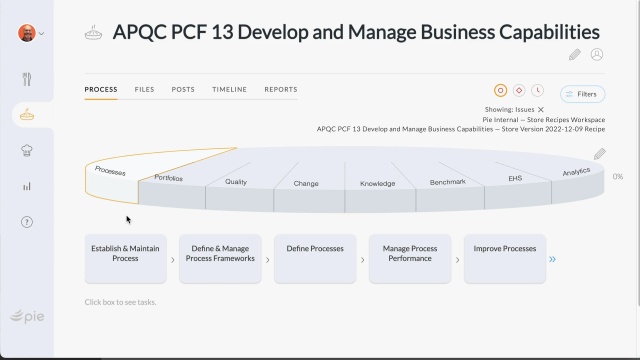This screenshot has height=360, width=640.
Task: Click the pie icon beside the page title
Action: point(93,32)
